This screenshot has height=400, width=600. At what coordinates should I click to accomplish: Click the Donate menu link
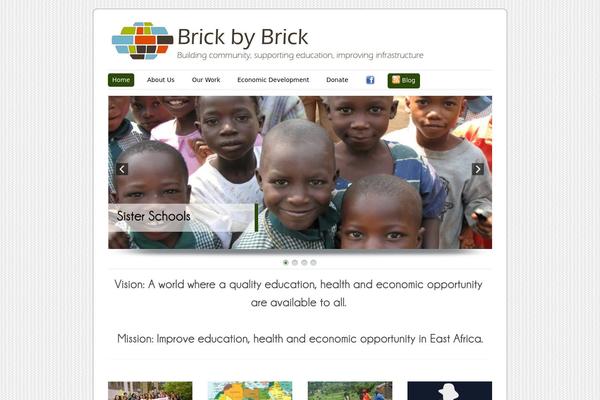click(337, 80)
